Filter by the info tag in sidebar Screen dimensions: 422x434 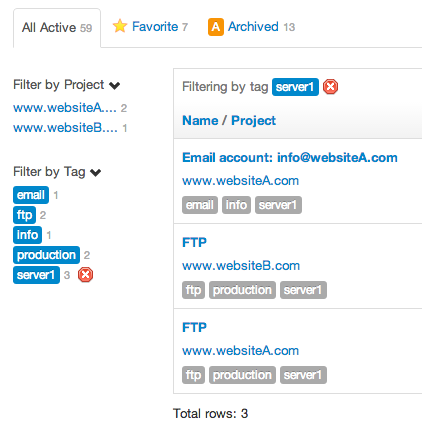pyautogui.click(x=28, y=235)
